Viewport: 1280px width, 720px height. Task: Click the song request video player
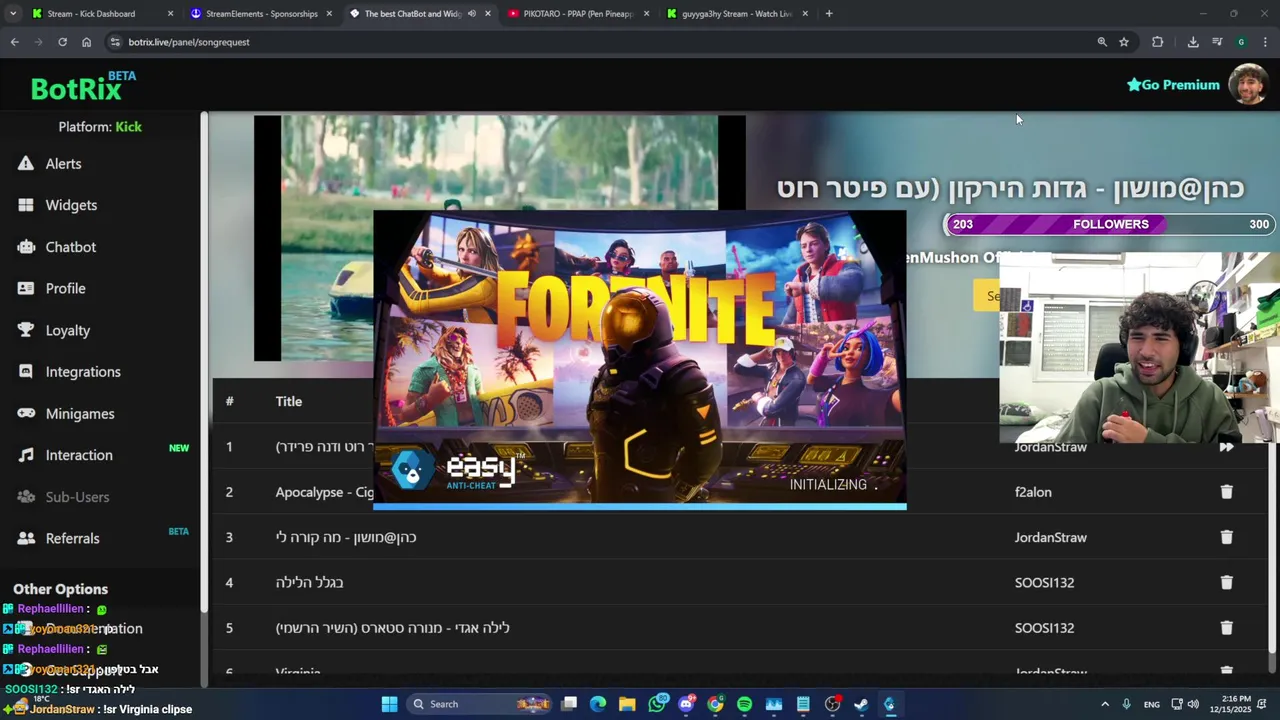tap(499, 238)
